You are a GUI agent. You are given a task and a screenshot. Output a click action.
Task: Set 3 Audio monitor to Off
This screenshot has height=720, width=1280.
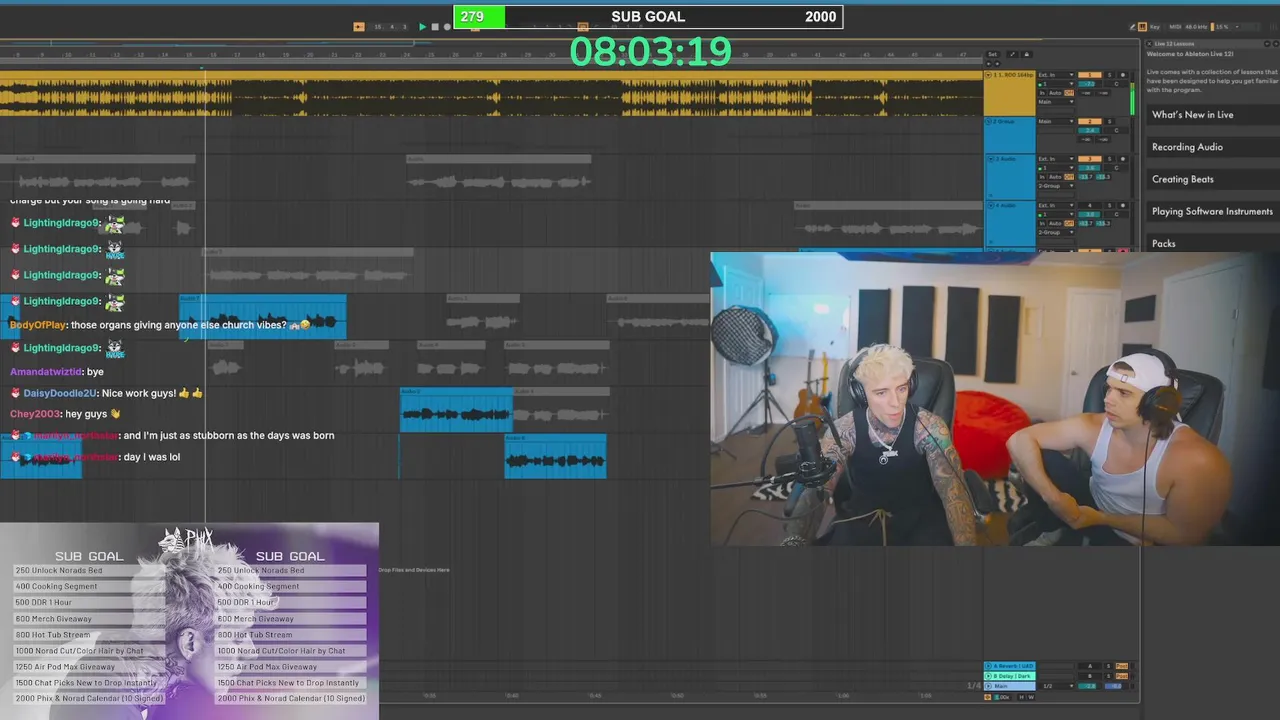click(x=1069, y=177)
